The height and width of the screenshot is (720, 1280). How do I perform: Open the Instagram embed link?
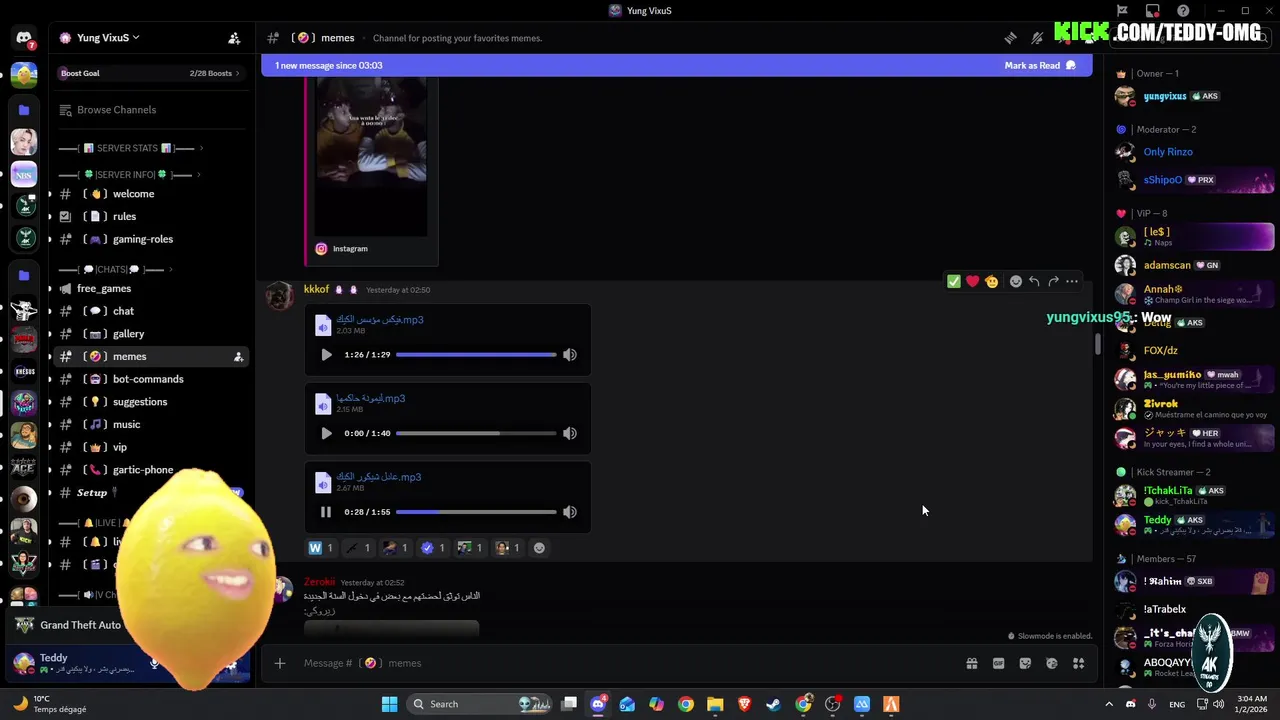(x=350, y=249)
